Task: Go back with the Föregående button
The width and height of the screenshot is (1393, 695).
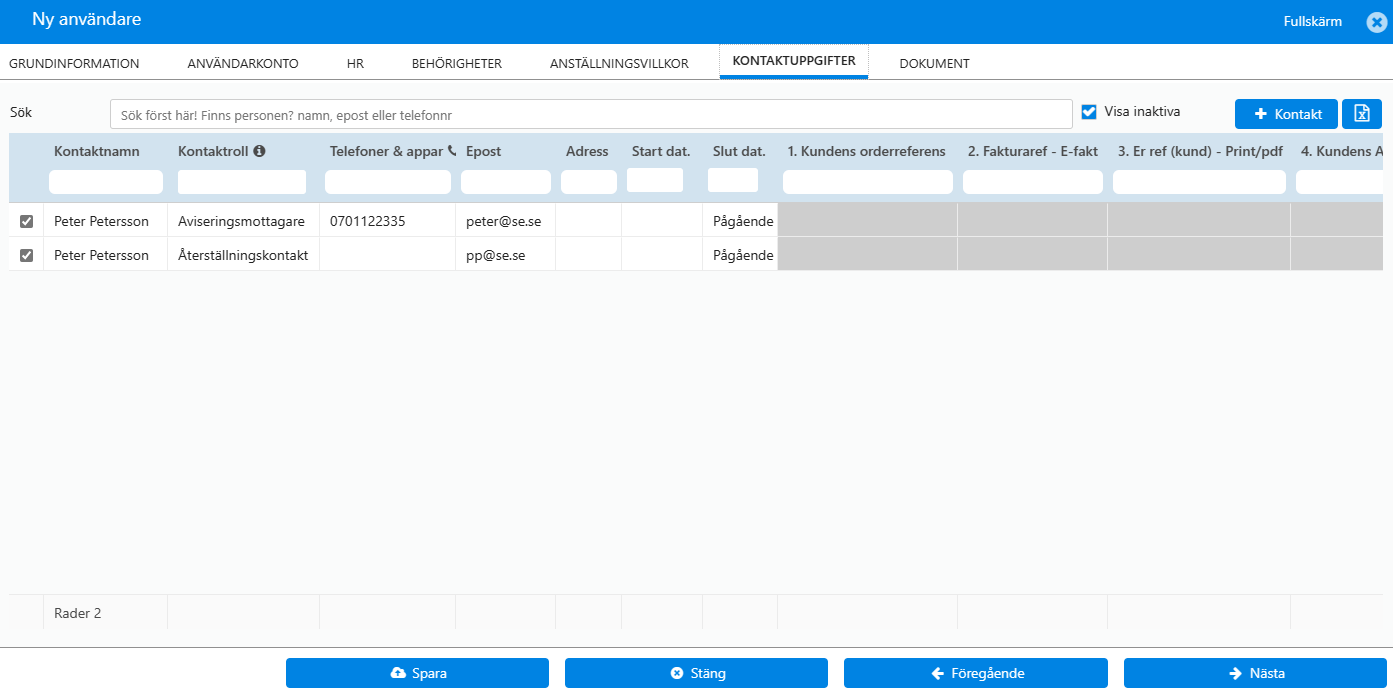Action: coord(976,673)
